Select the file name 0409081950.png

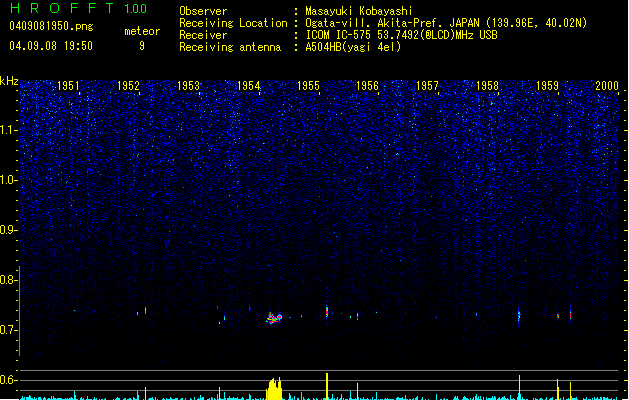51,26
